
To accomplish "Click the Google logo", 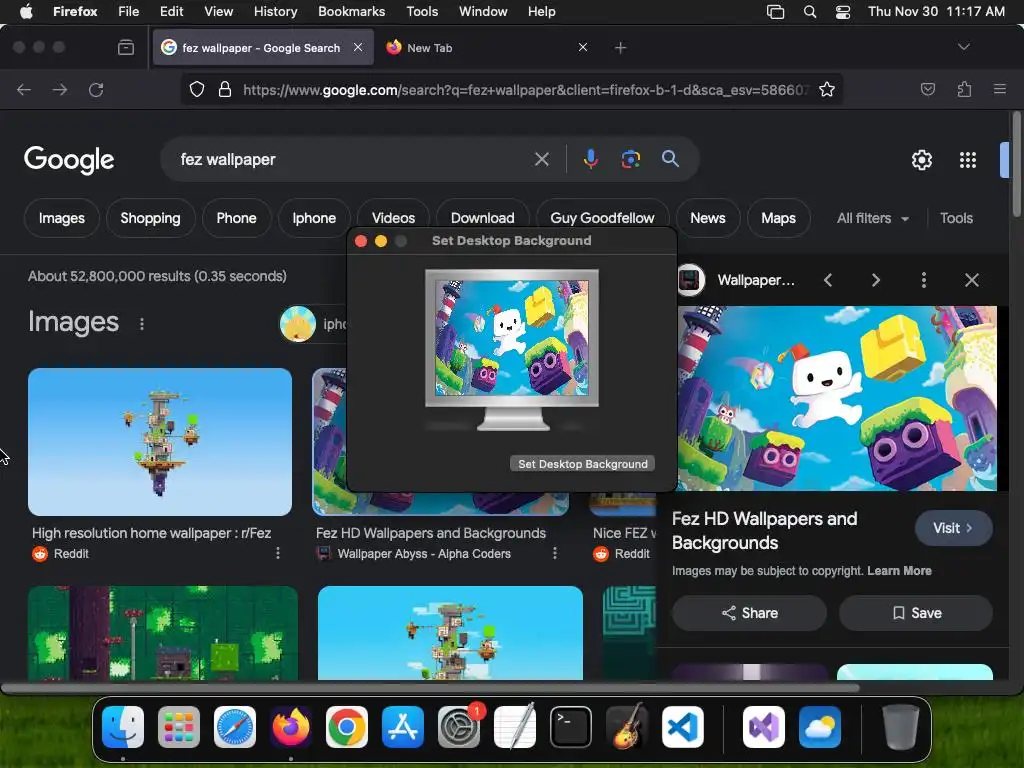I will [x=69, y=160].
